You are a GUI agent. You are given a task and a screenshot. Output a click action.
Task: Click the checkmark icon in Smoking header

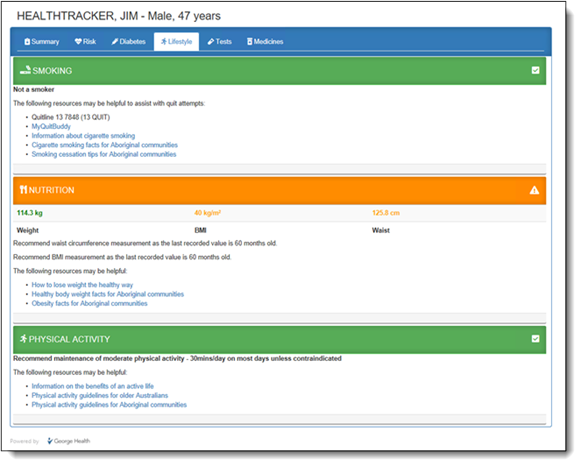click(x=535, y=70)
